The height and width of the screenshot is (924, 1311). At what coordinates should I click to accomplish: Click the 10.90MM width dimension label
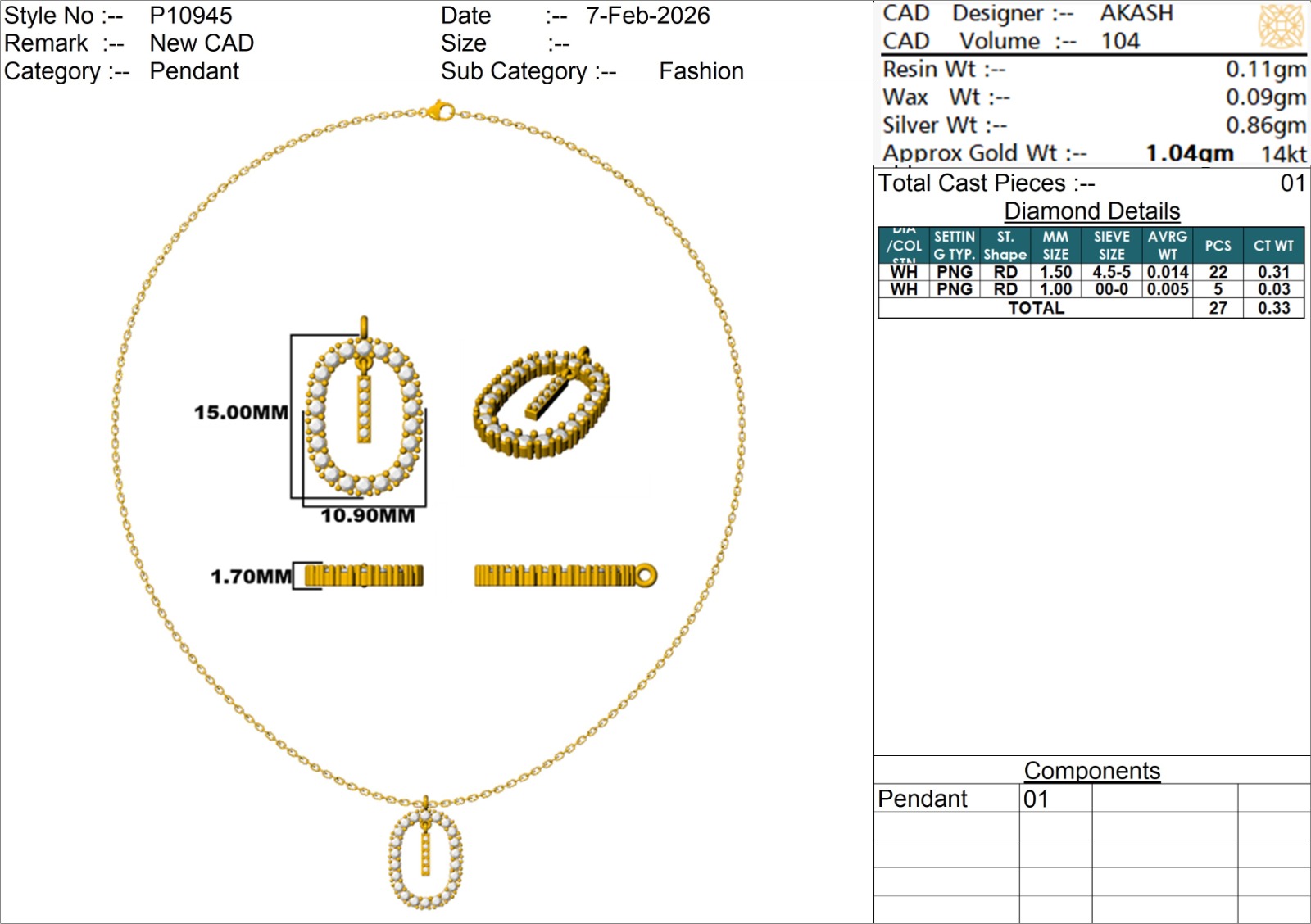(x=367, y=515)
